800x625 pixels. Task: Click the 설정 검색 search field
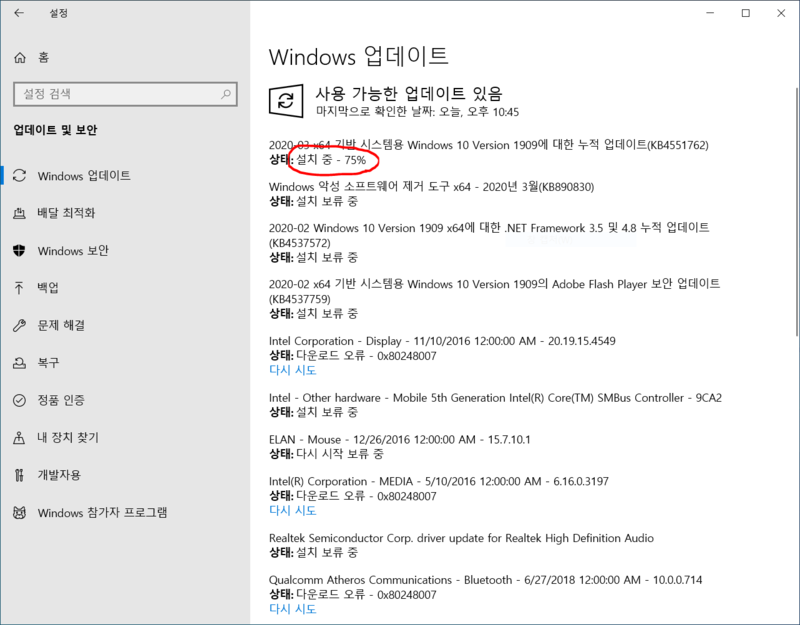coord(125,94)
